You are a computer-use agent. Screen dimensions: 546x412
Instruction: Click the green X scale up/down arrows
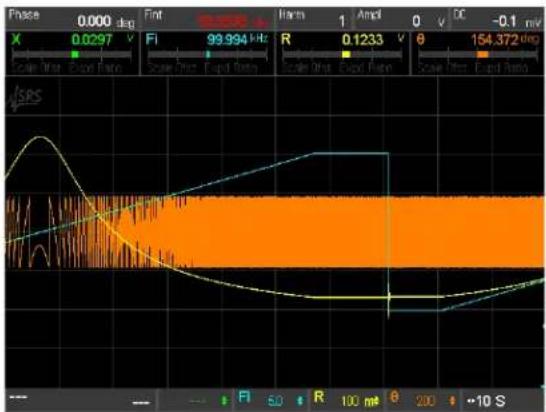click(225, 401)
